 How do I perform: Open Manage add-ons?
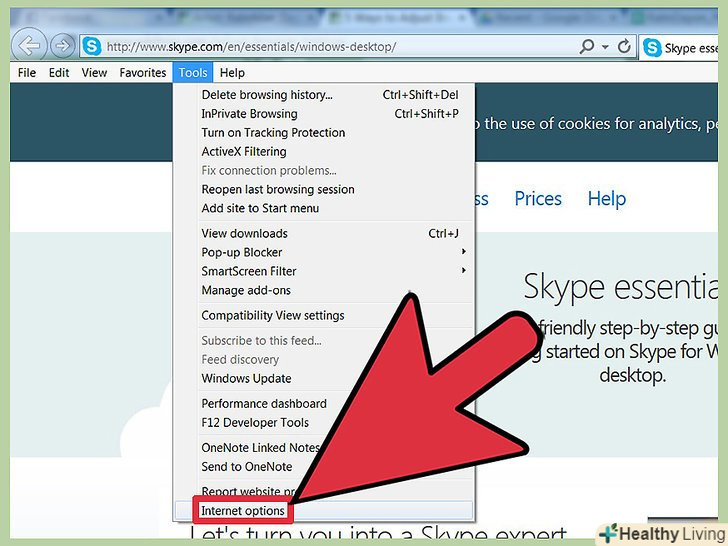click(x=324, y=290)
